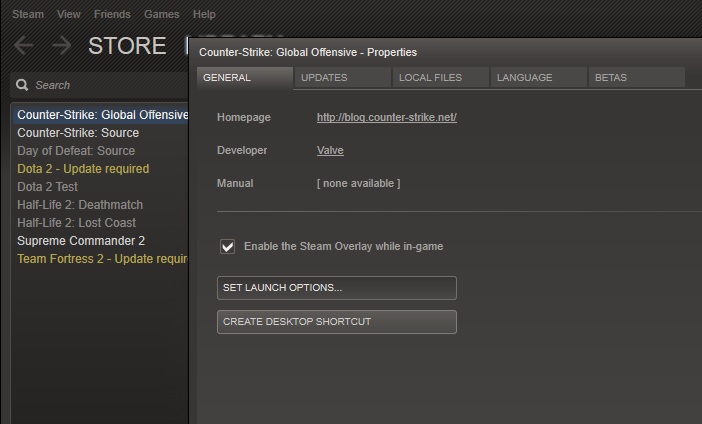Click CREATE DESKTOP SHORTCUT button
The height and width of the screenshot is (424, 702).
[337, 322]
